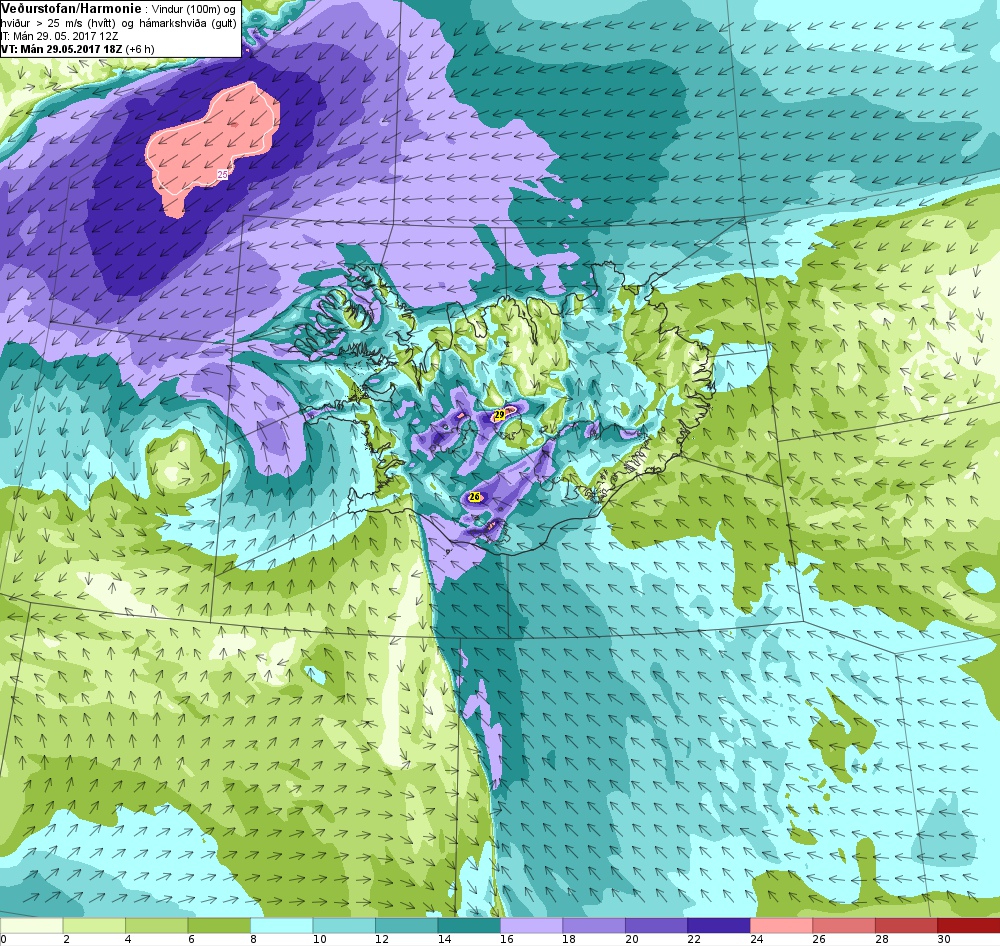
Task: Click the lavender 16–18 m/s legend swatch
Action: coord(531,926)
